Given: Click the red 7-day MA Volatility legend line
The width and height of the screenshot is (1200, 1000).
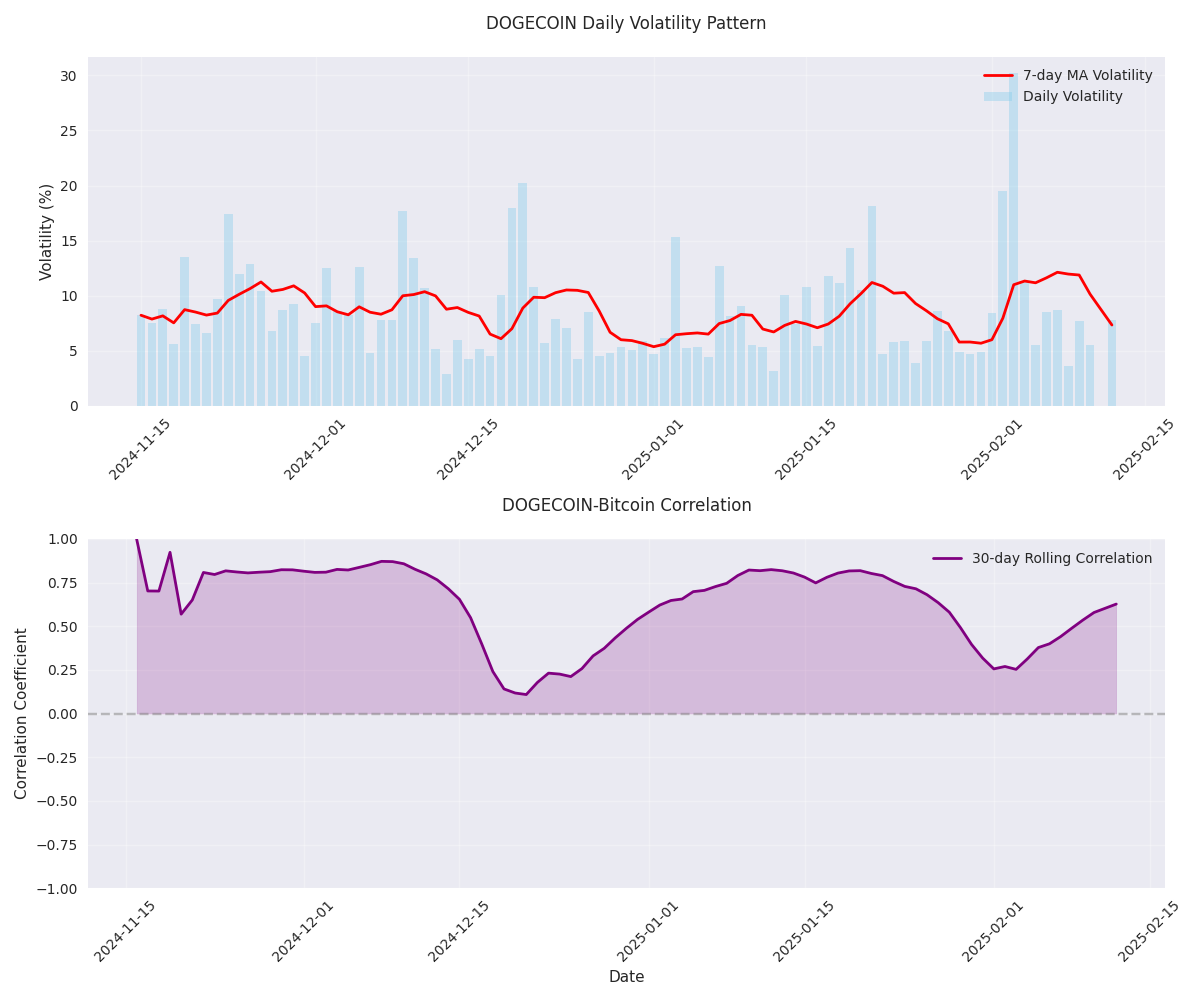Looking at the screenshot, I should pyautogui.click(x=998, y=76).
